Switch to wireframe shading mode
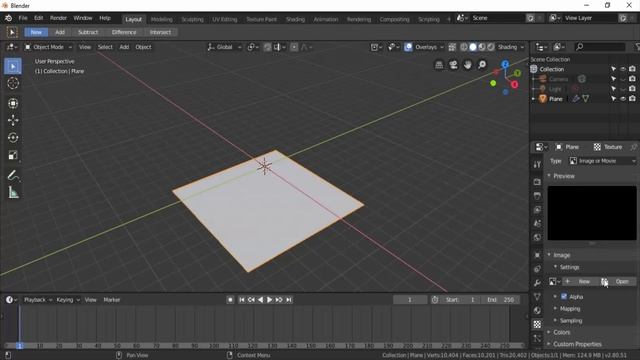The image size is (640, 360). coord(464,47)
